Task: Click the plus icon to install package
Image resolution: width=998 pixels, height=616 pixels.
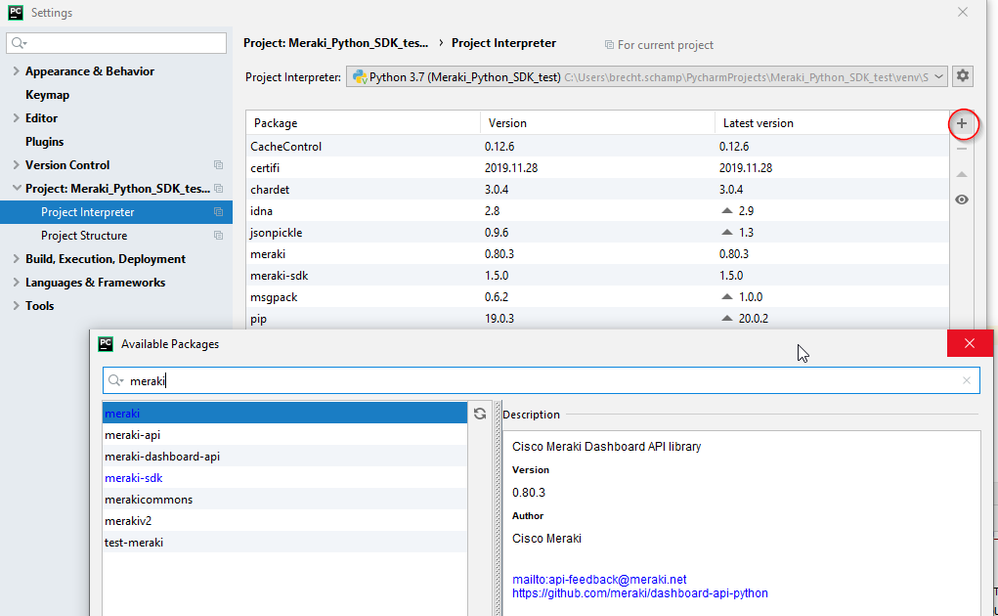Action: pyautogui.click(x=962, y=123)
